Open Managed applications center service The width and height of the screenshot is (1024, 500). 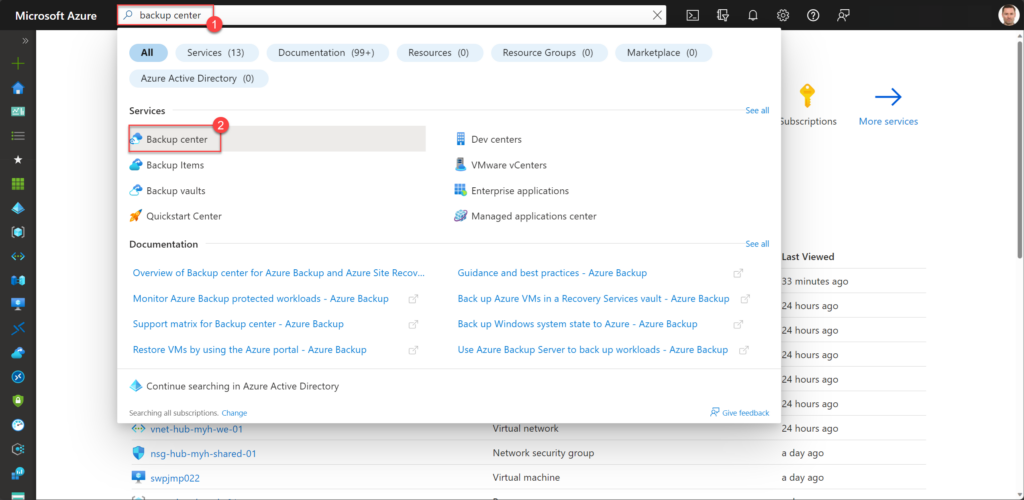point(525,216)
